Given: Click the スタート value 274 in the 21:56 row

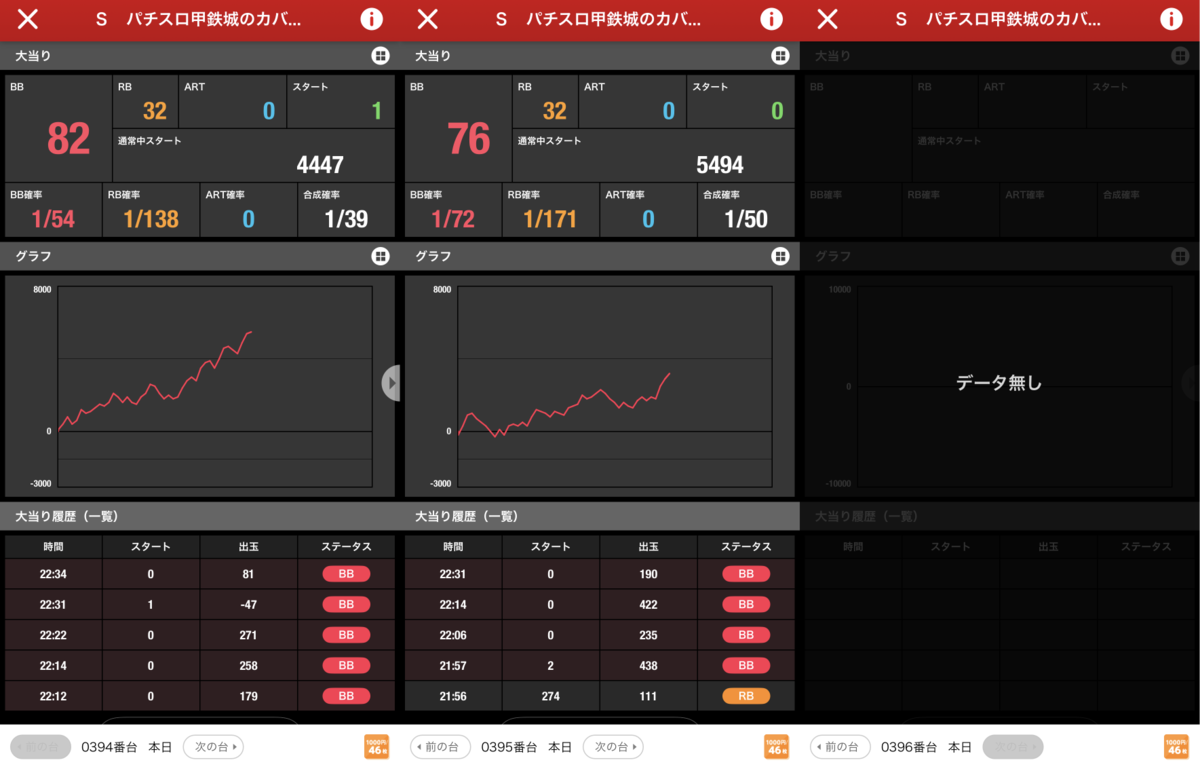Looking at the screenshot, I should coord(550,696).
